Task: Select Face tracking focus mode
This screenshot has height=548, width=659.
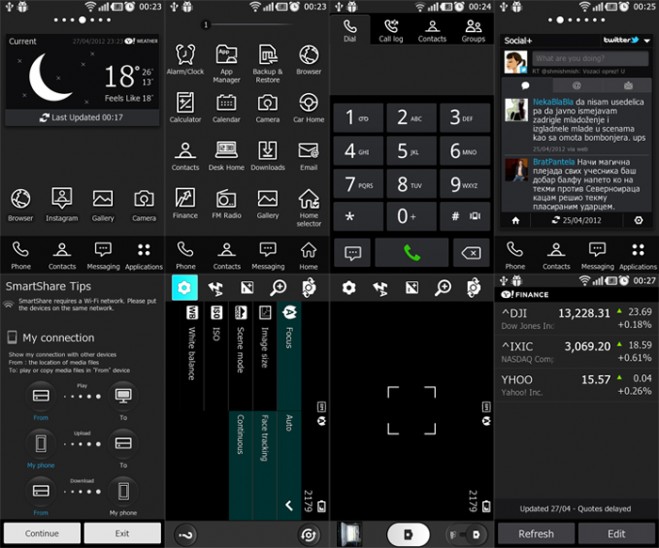Action: click(265, 466)
